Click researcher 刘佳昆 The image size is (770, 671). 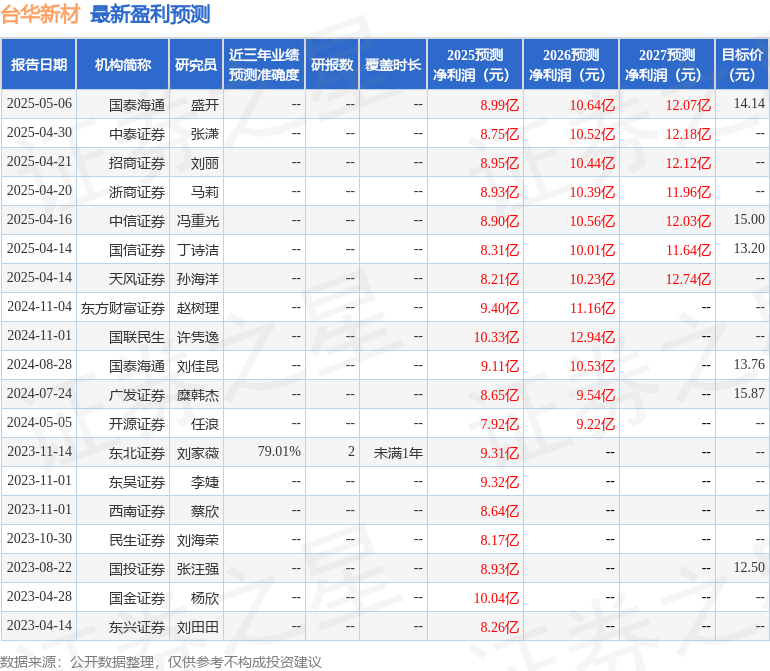[x=198, y=365]
